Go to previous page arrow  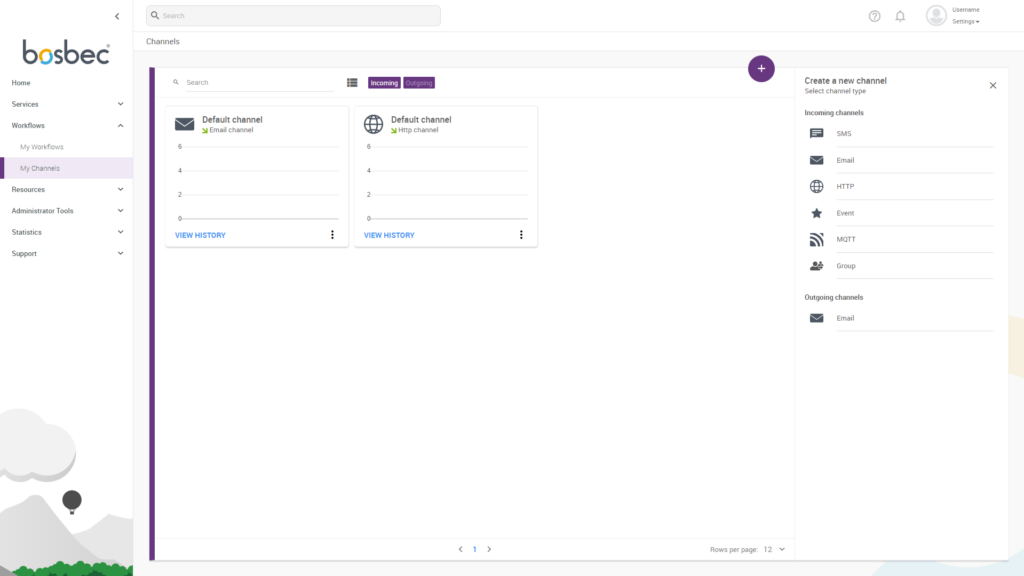(460, 549)
